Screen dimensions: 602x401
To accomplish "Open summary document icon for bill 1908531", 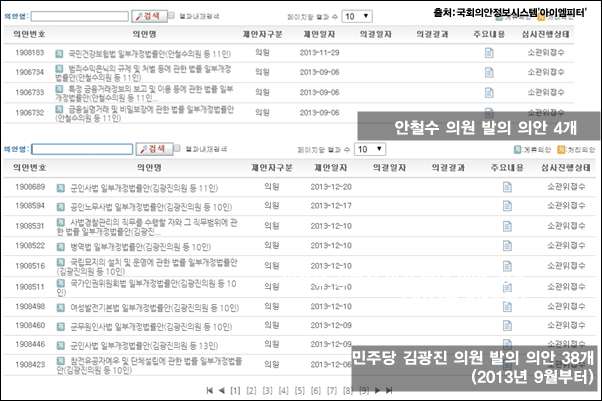I will pos(507,226).
